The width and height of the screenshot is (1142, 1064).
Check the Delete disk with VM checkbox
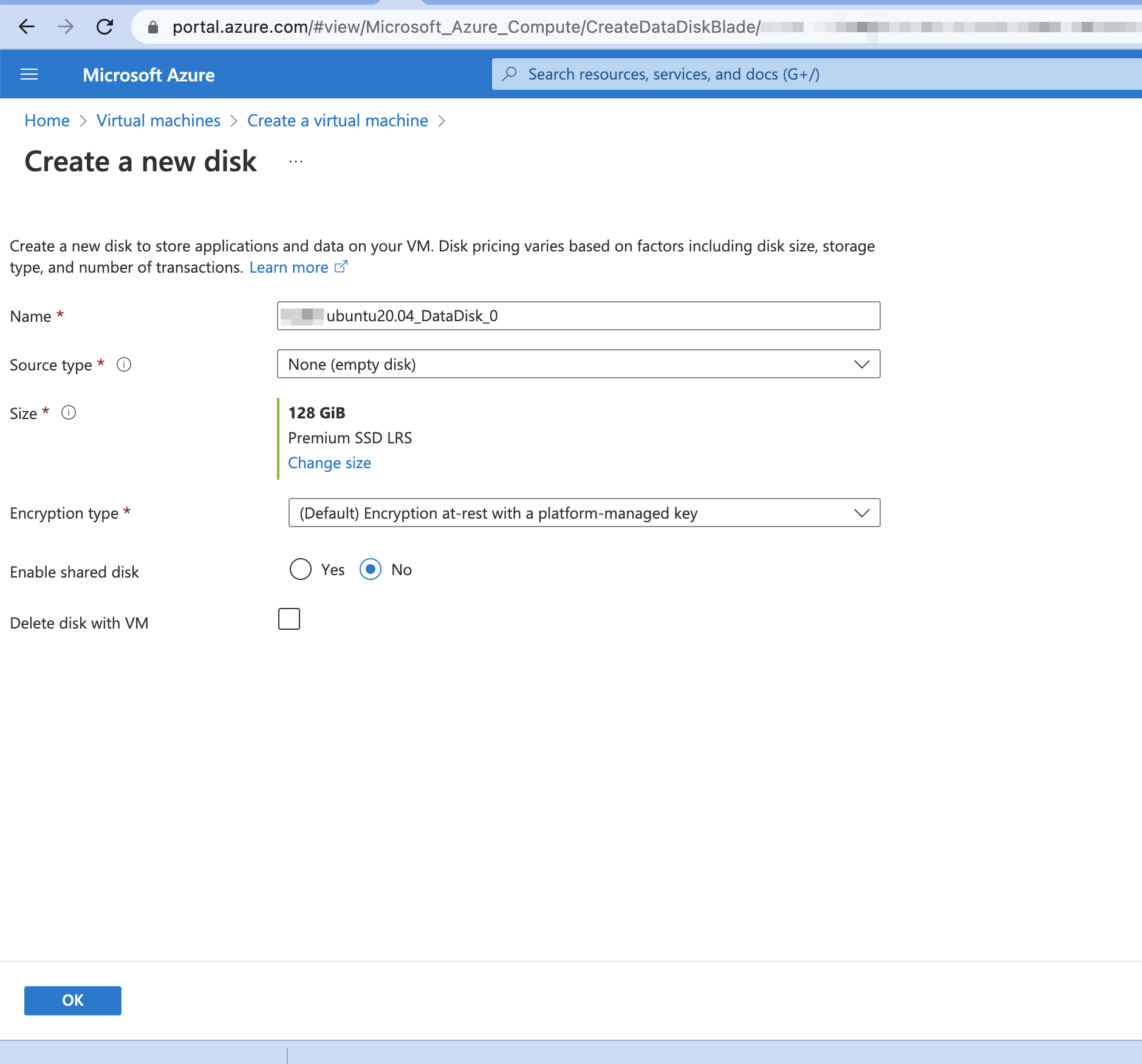(x=289, y=619)
